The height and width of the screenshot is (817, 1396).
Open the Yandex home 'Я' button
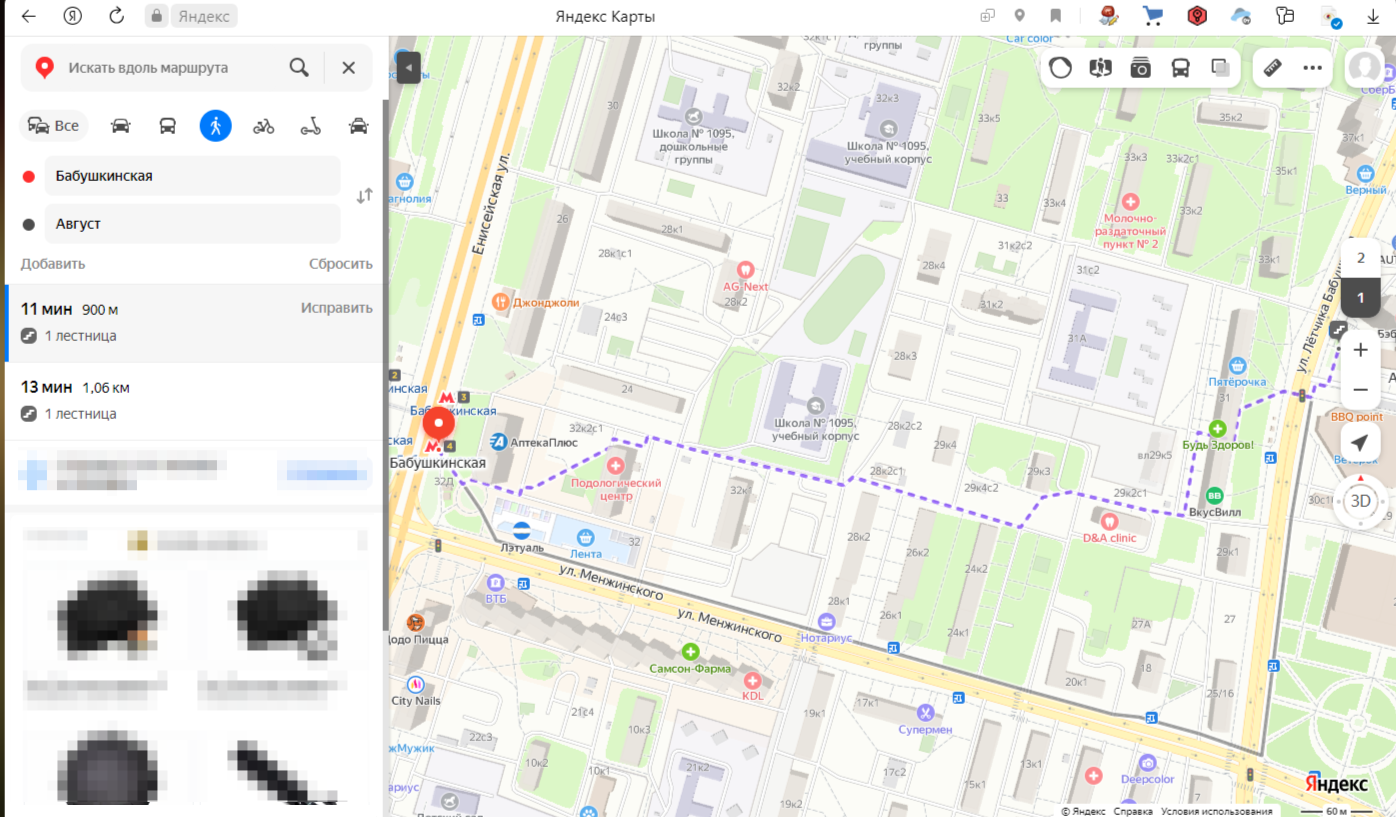click(x=72, y=16)
